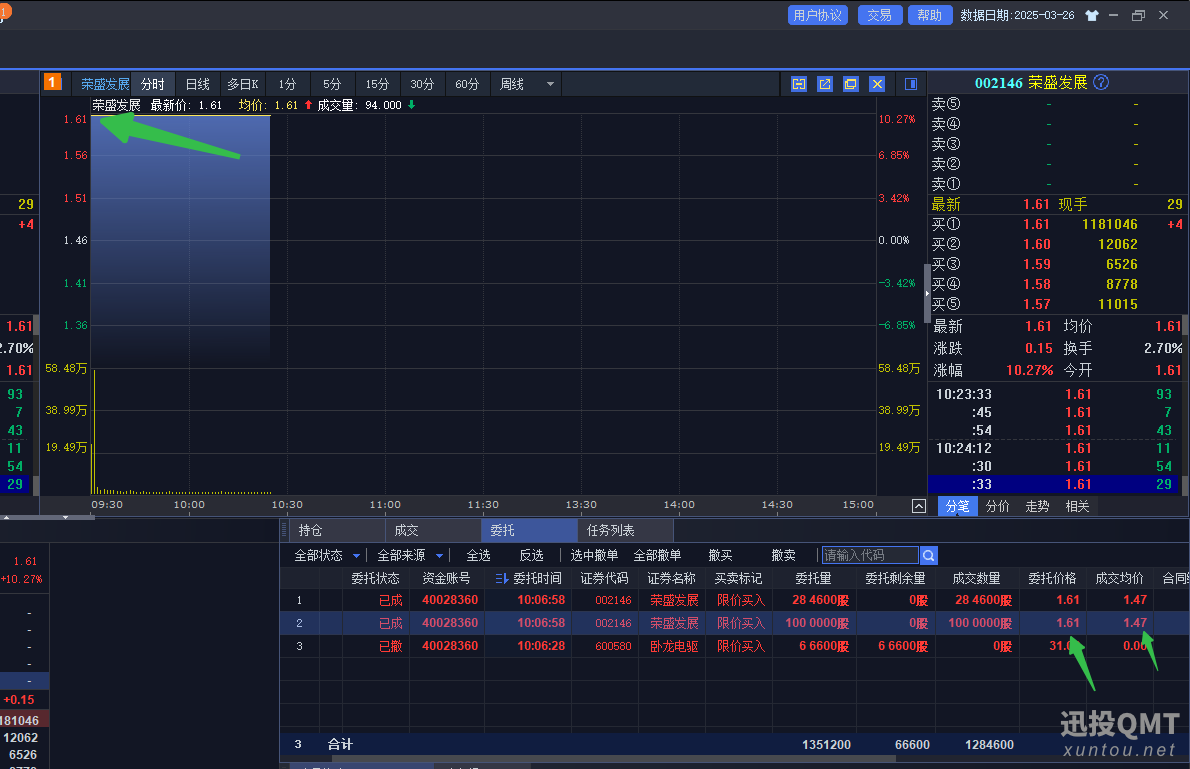Click the 成交数量 column header

(976, 578)
